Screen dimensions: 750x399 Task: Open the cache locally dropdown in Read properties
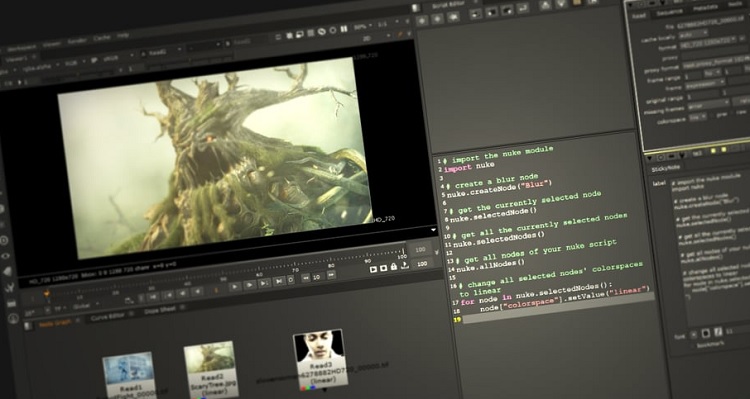[x=693, y=34]
